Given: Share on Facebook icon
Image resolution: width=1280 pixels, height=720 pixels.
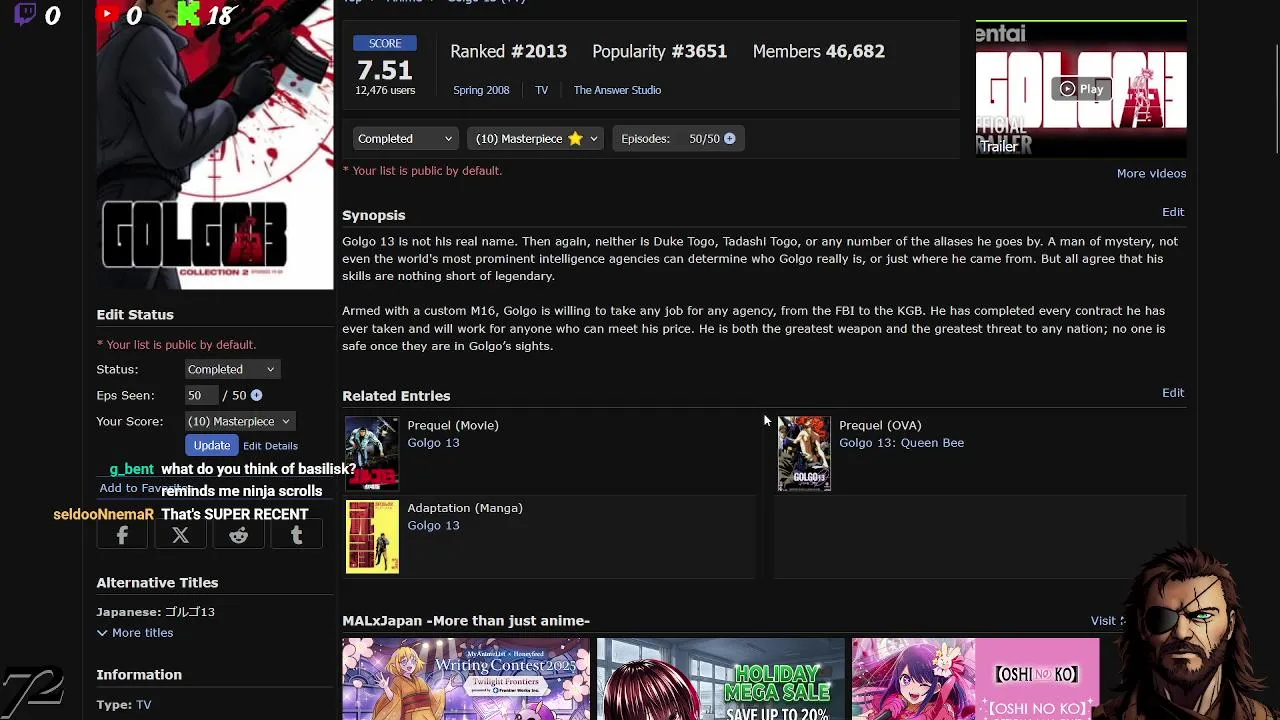Looking at the screenshot, I should point(122,536).
